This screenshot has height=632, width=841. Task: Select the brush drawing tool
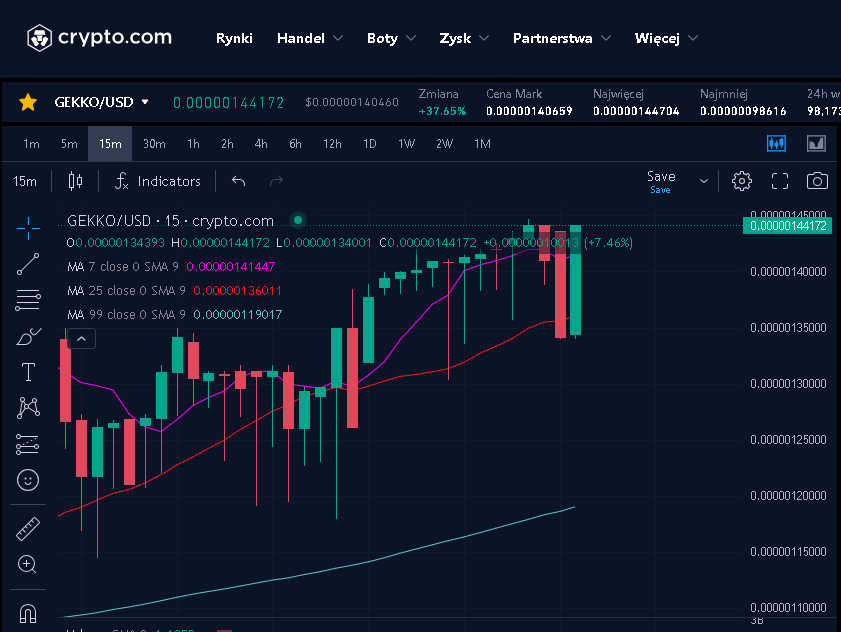[x=28, y=336]
